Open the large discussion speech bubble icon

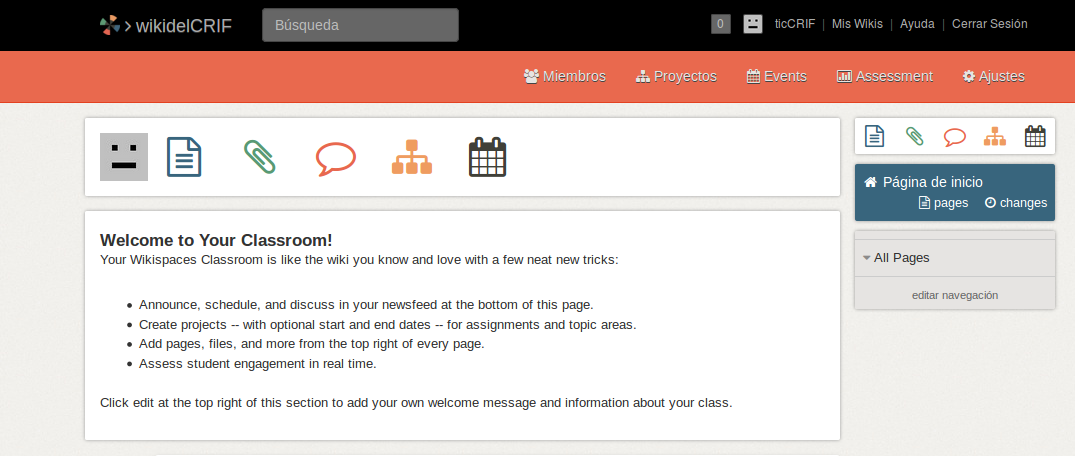click(335, 158)
